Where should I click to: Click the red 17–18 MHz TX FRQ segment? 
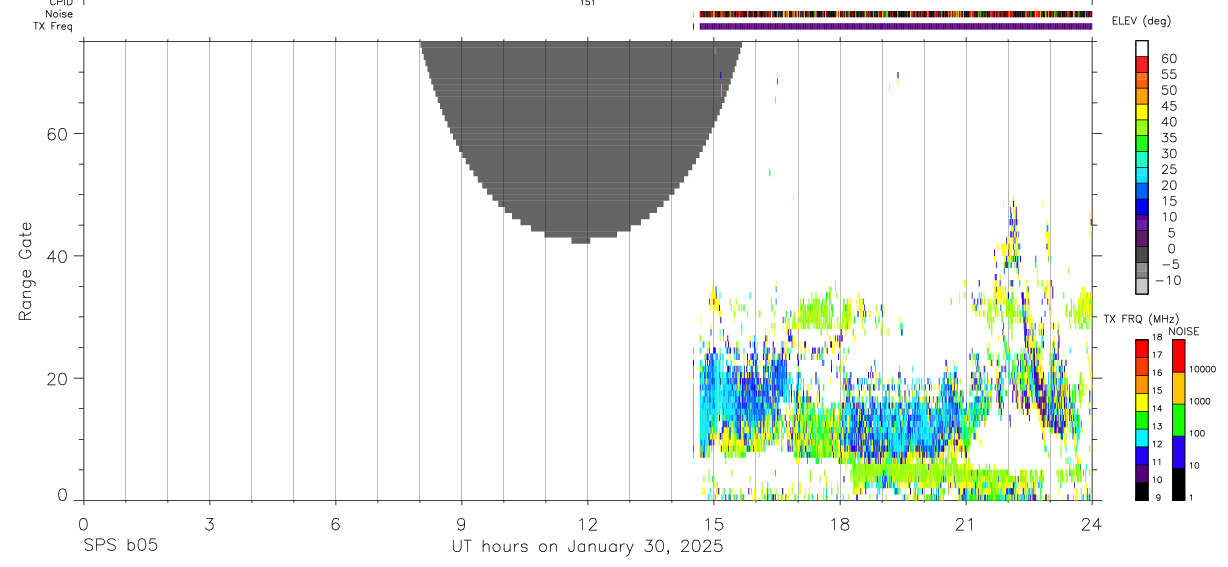(1141, 348)
